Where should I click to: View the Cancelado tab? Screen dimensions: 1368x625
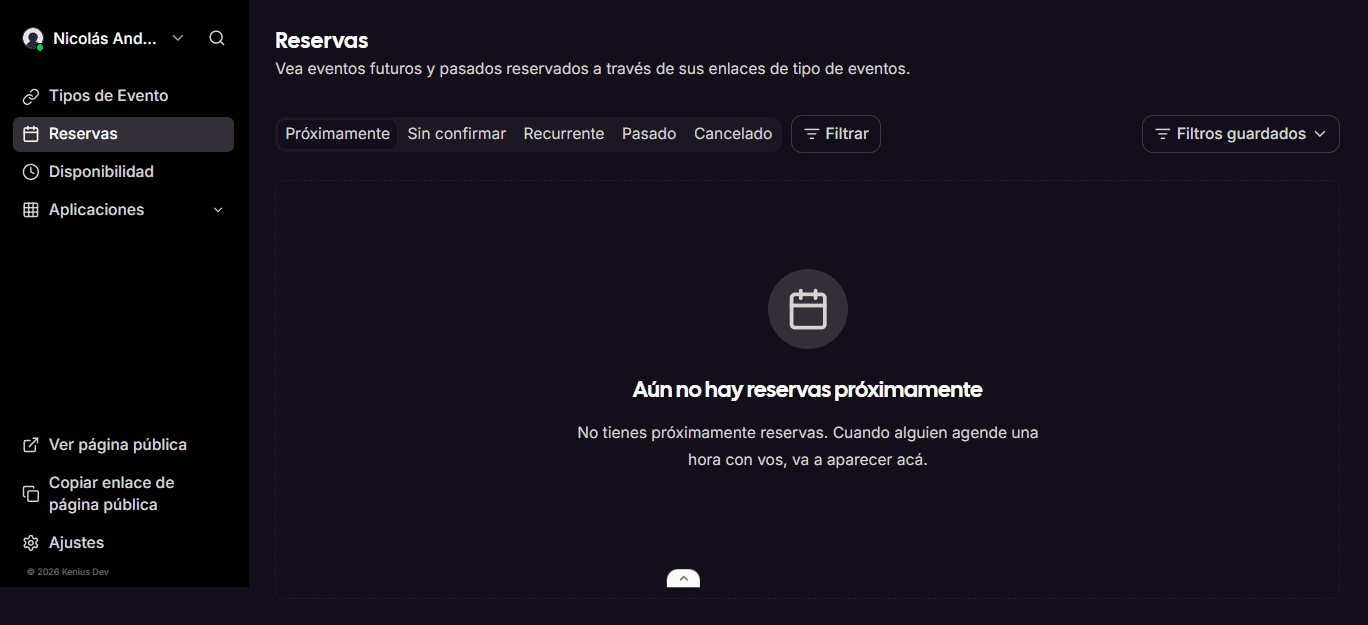click(733, 134)
